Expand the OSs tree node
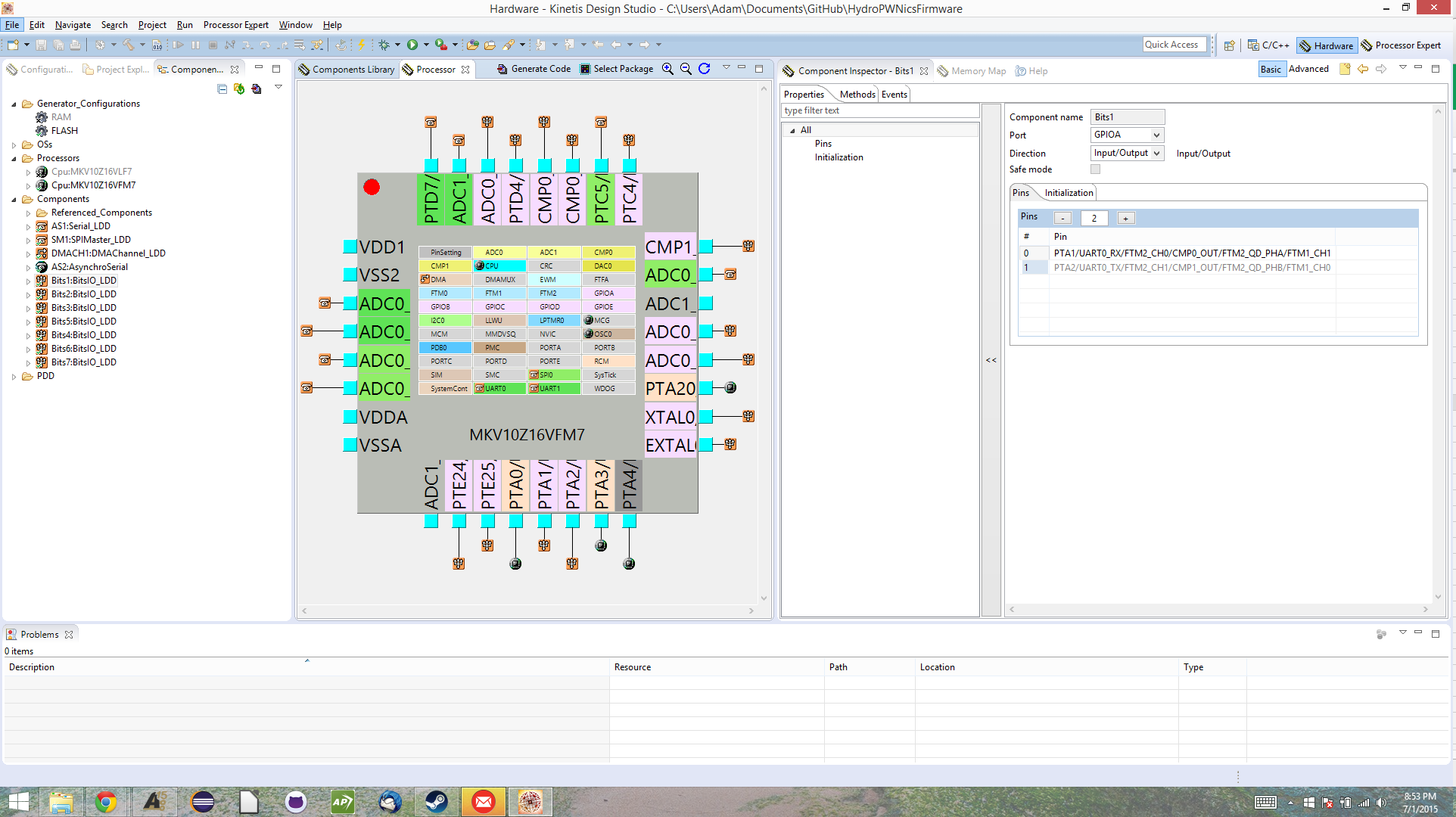 click(x=14, y=145)
